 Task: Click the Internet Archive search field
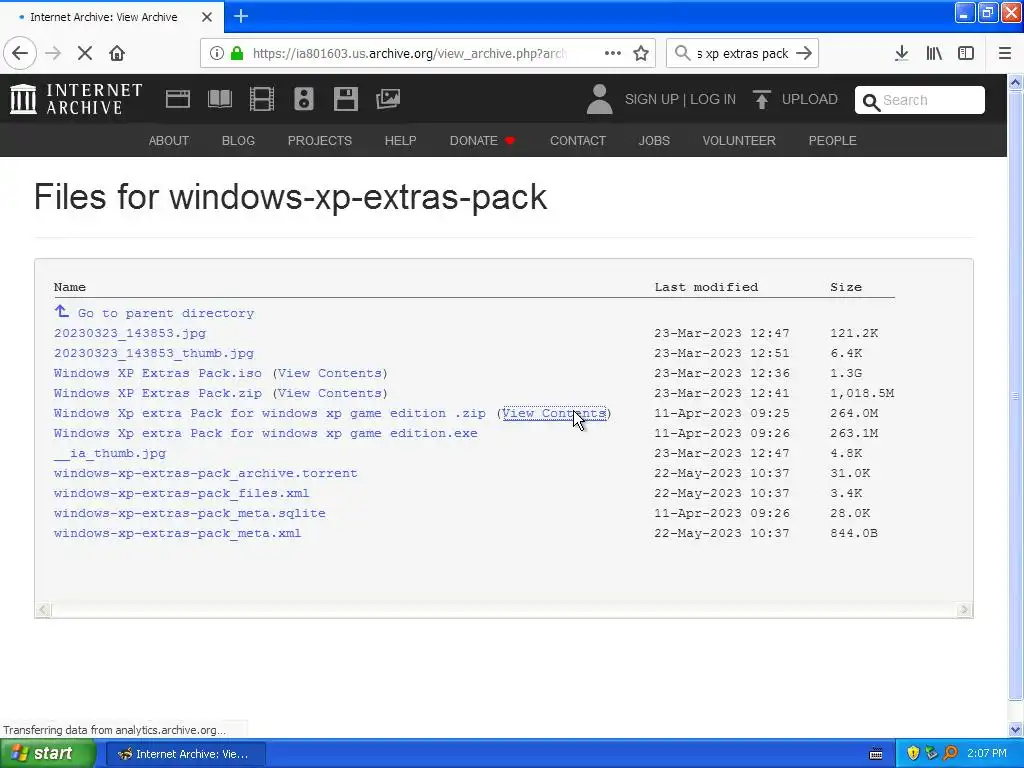coord(920,100)
